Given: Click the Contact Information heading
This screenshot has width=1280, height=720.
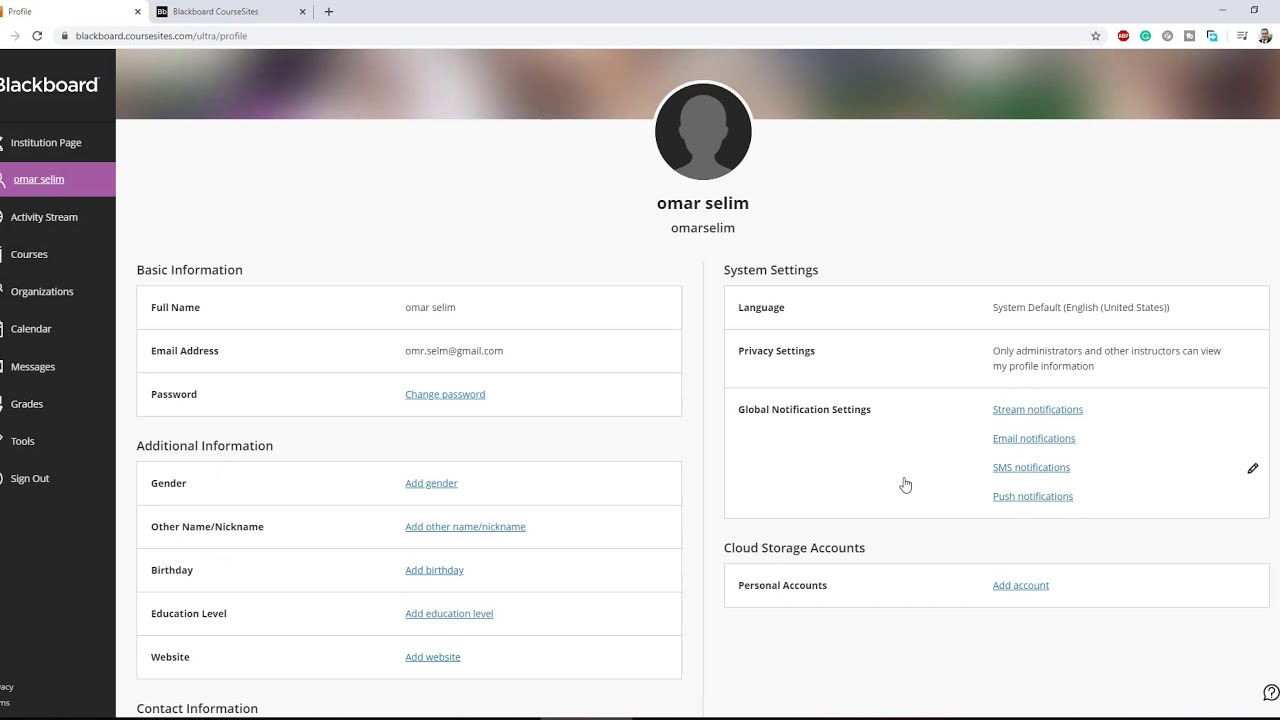Looking at the screenshot, I should (x=197, y=709).
